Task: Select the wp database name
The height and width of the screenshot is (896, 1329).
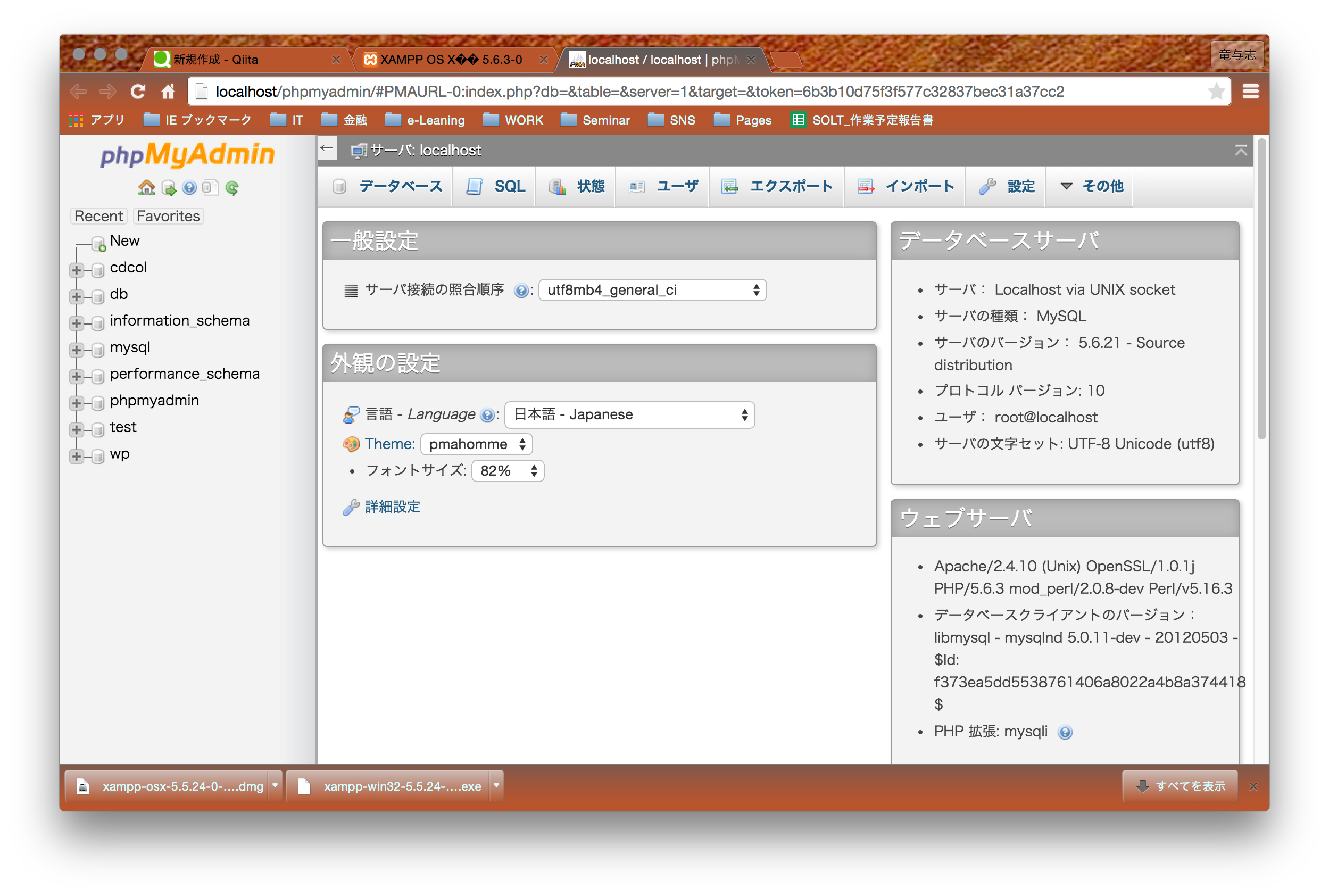Action: click(119, 454)
